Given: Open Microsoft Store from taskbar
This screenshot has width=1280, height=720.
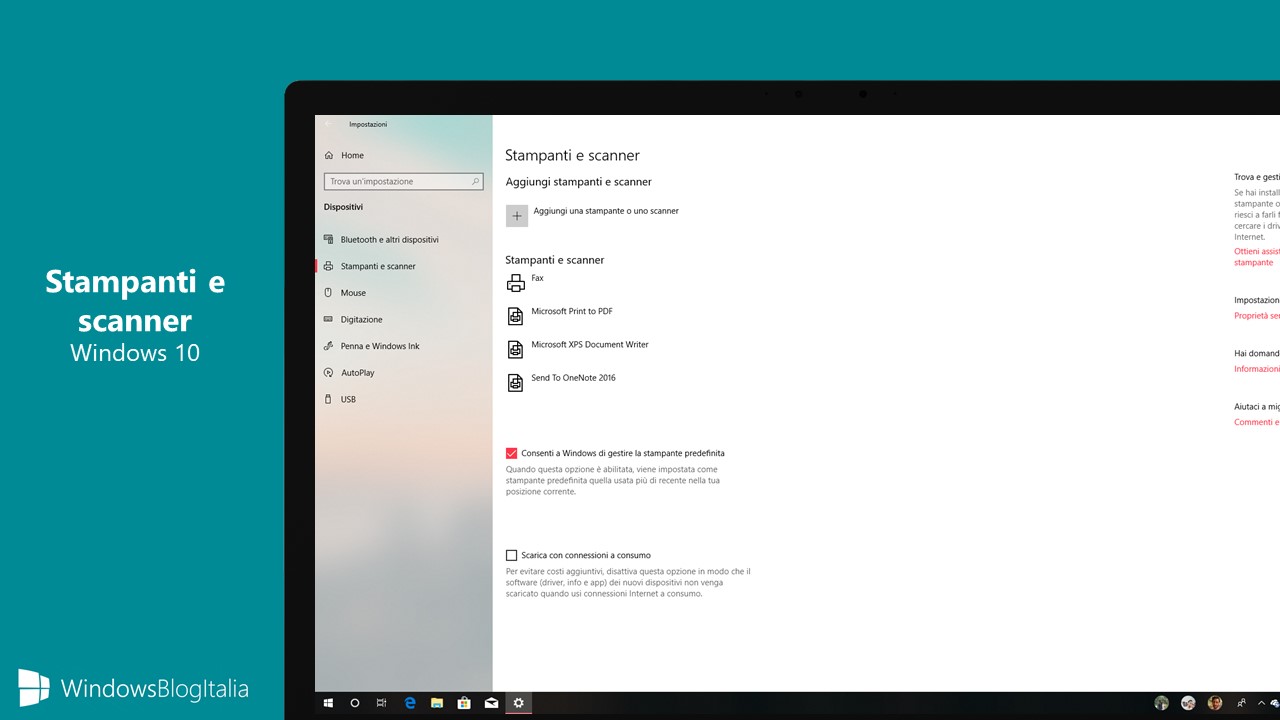Looking at the screenshot, I should [464, 703].
